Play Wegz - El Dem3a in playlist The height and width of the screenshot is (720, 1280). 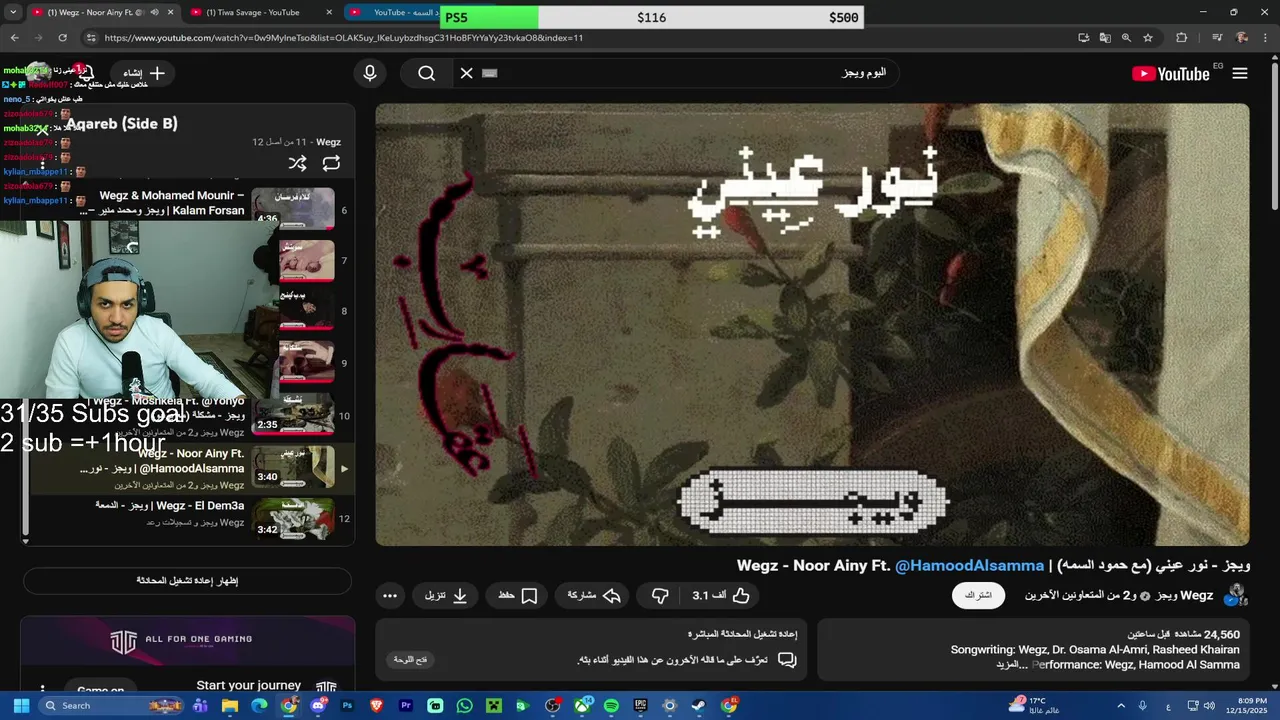190,519
